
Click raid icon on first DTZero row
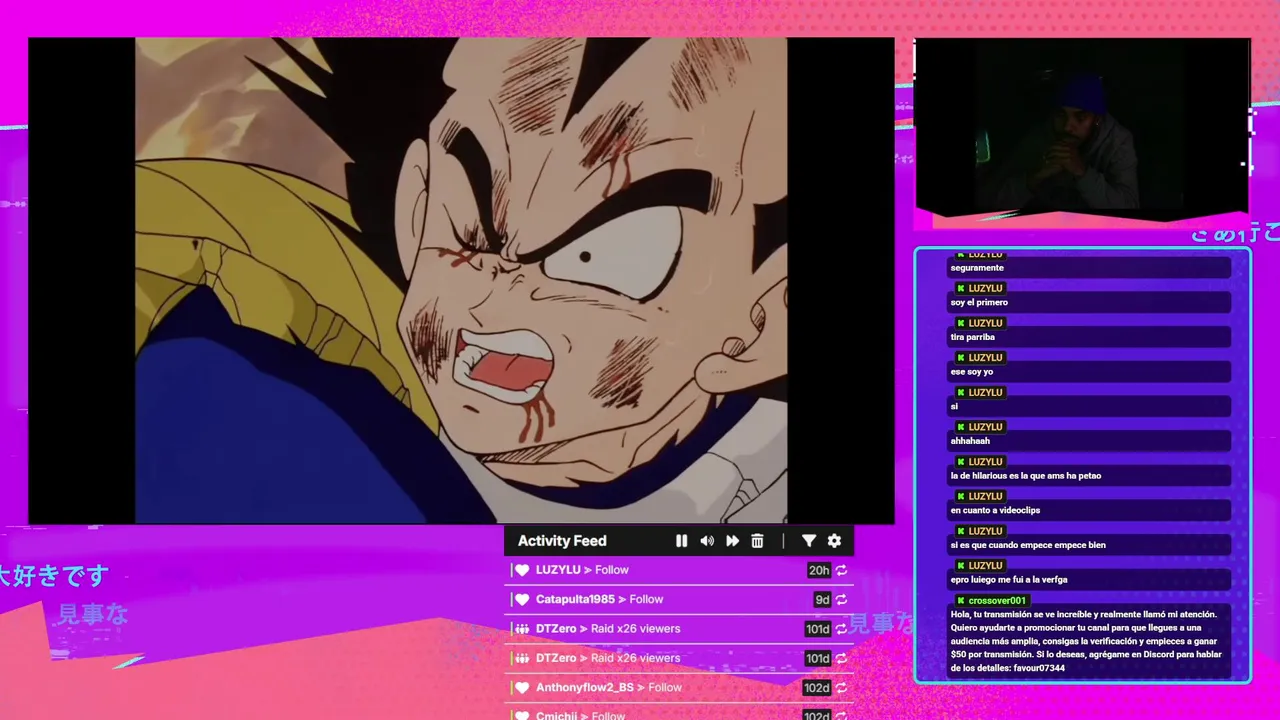coord(522,629)
